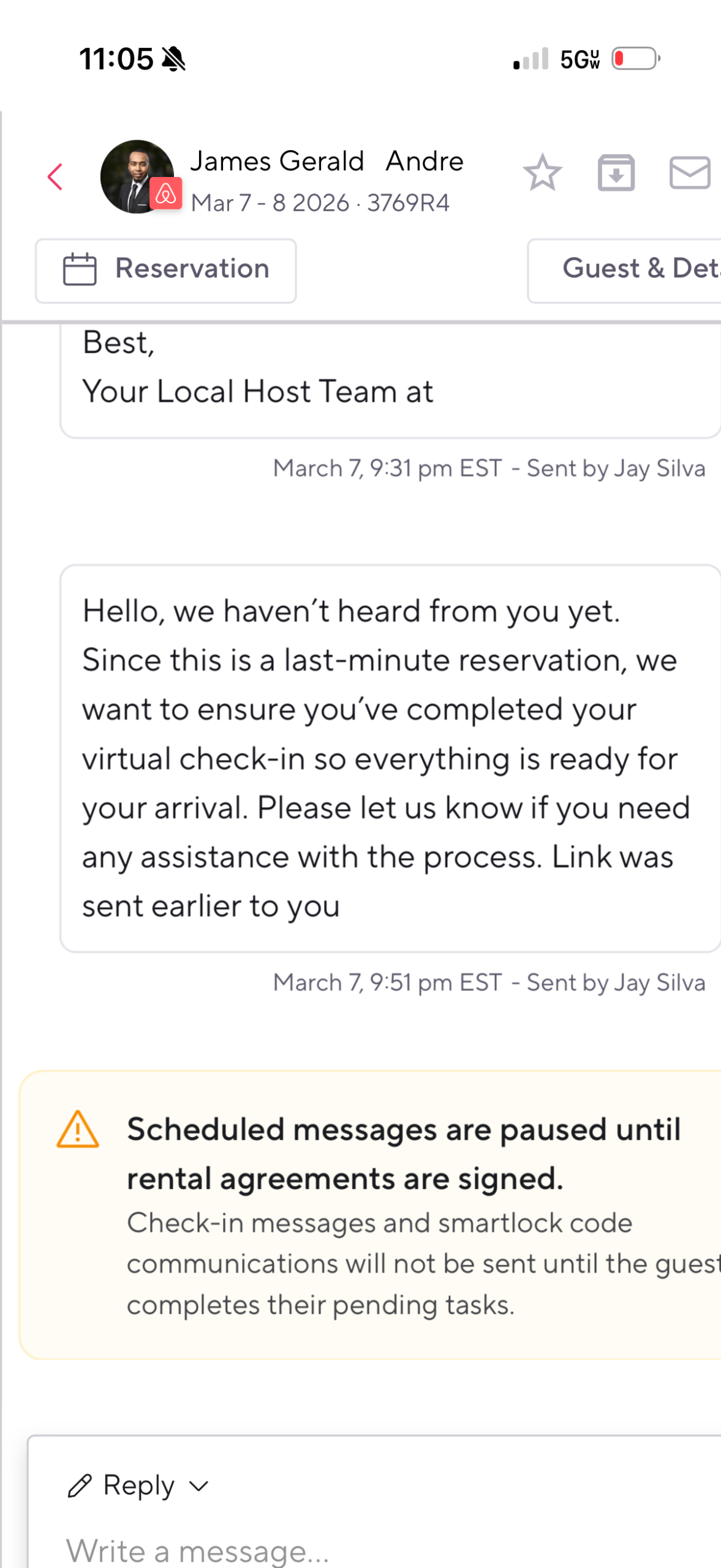The image size is (721, 1568).
Task: Tap the silent mode bell icon
Action: pyautogui.click(x=174, y=59)
